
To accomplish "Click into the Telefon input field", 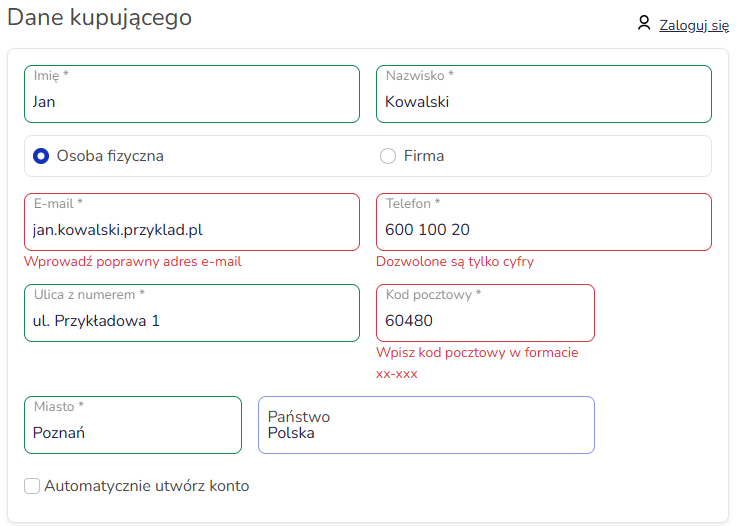I will point(544,222).
